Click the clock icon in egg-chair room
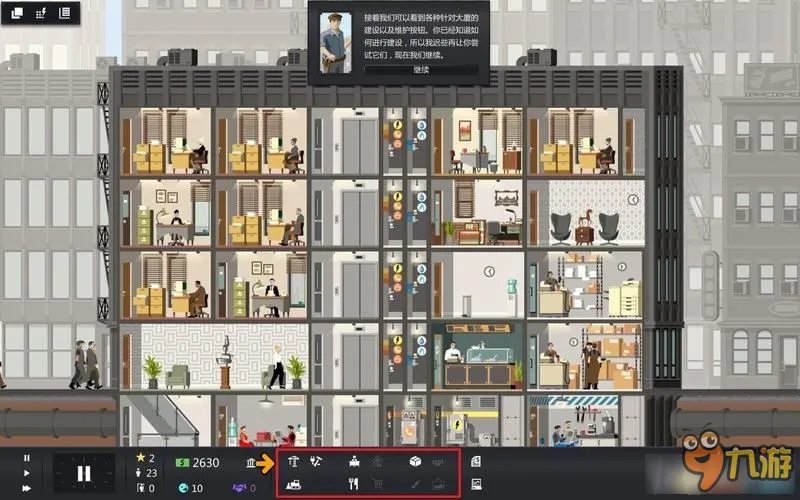Screen dimensions: 800x500 tap(633, 200)
